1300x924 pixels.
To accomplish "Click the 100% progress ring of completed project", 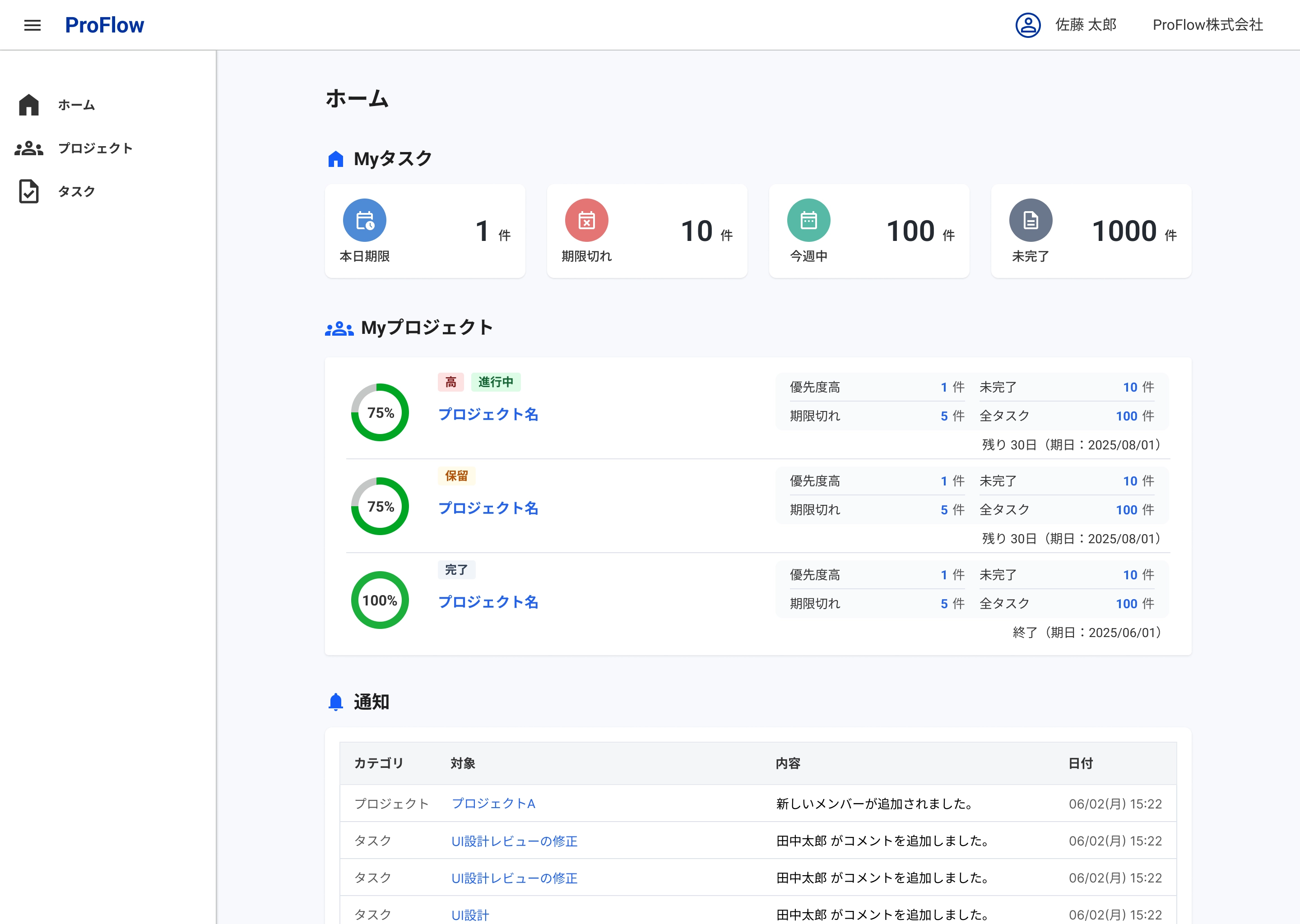I will (x=380, y=600).
